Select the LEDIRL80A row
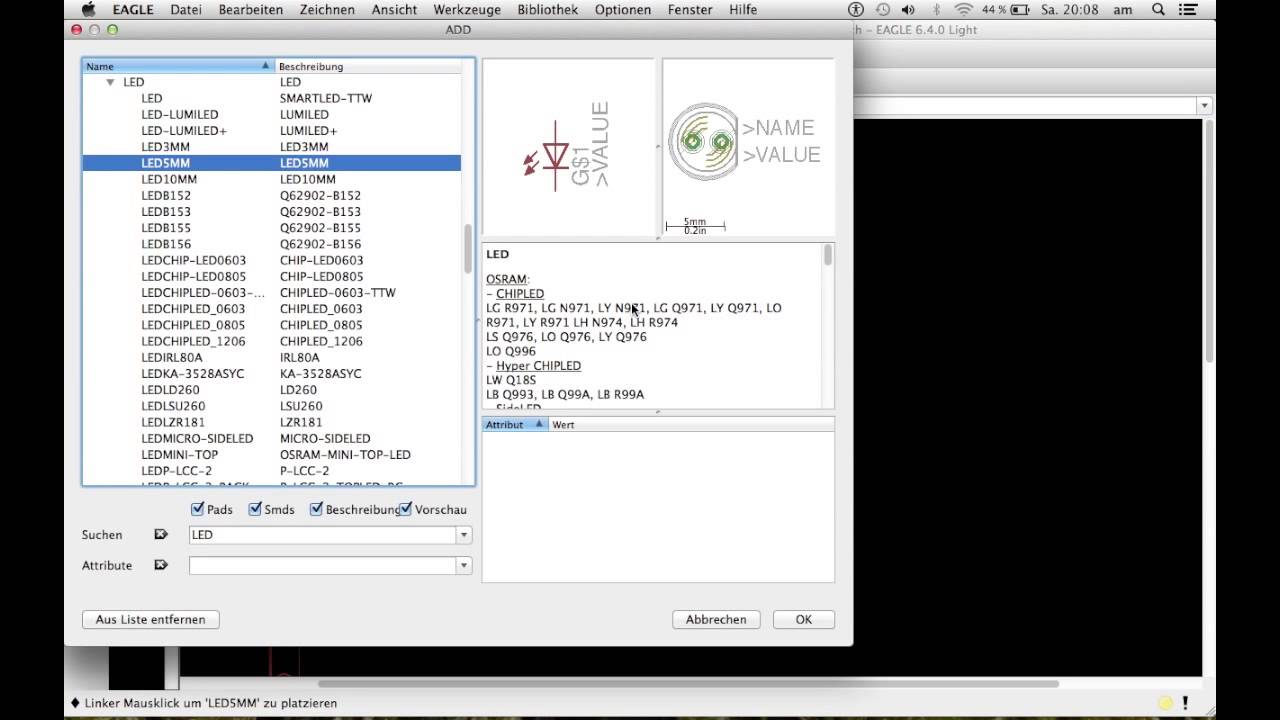This screenshot has height=720, width=1280. (x=272, y=357)
